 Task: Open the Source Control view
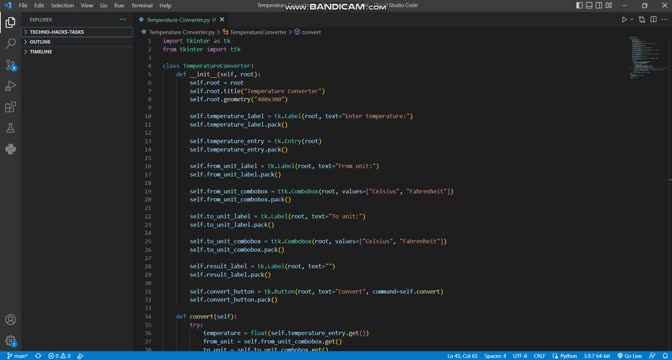[11, 65]
